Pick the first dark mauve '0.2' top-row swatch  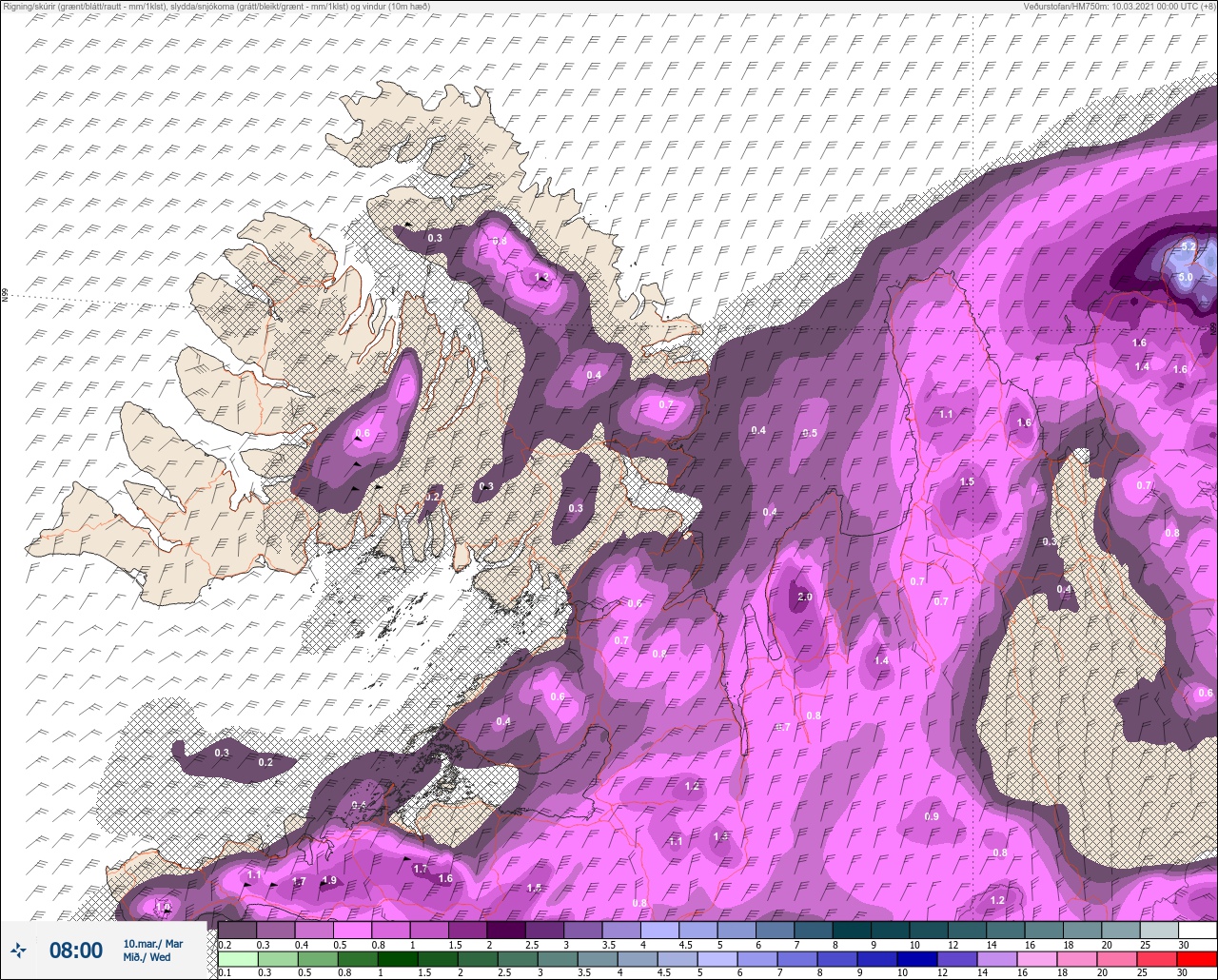(237, 930)
